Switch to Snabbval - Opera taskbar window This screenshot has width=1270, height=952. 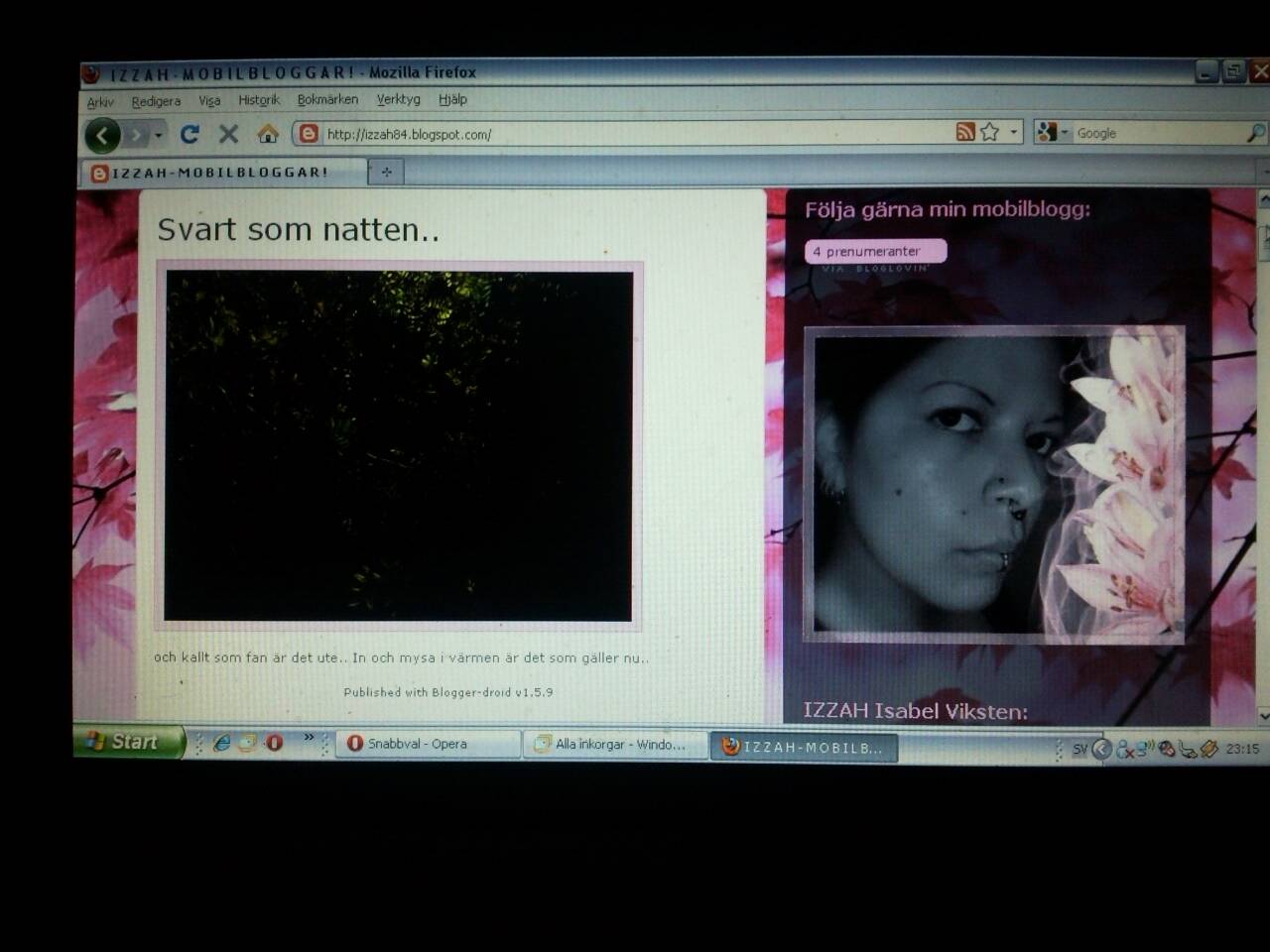[429, 744]
